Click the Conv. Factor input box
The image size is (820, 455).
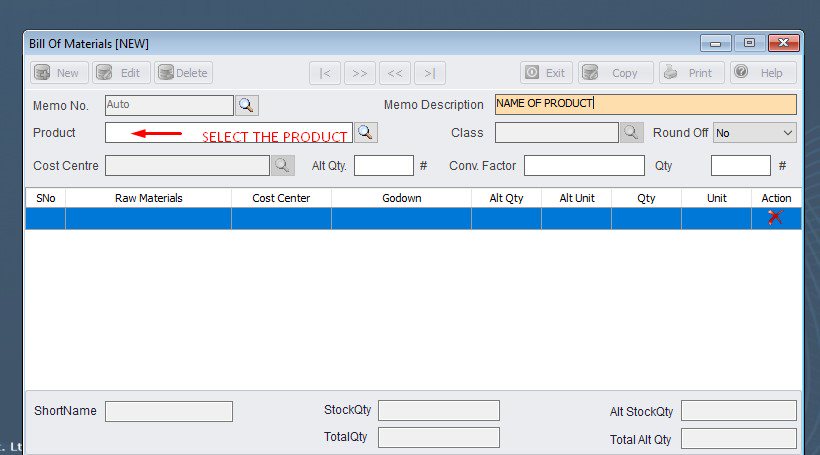[584, 166]
